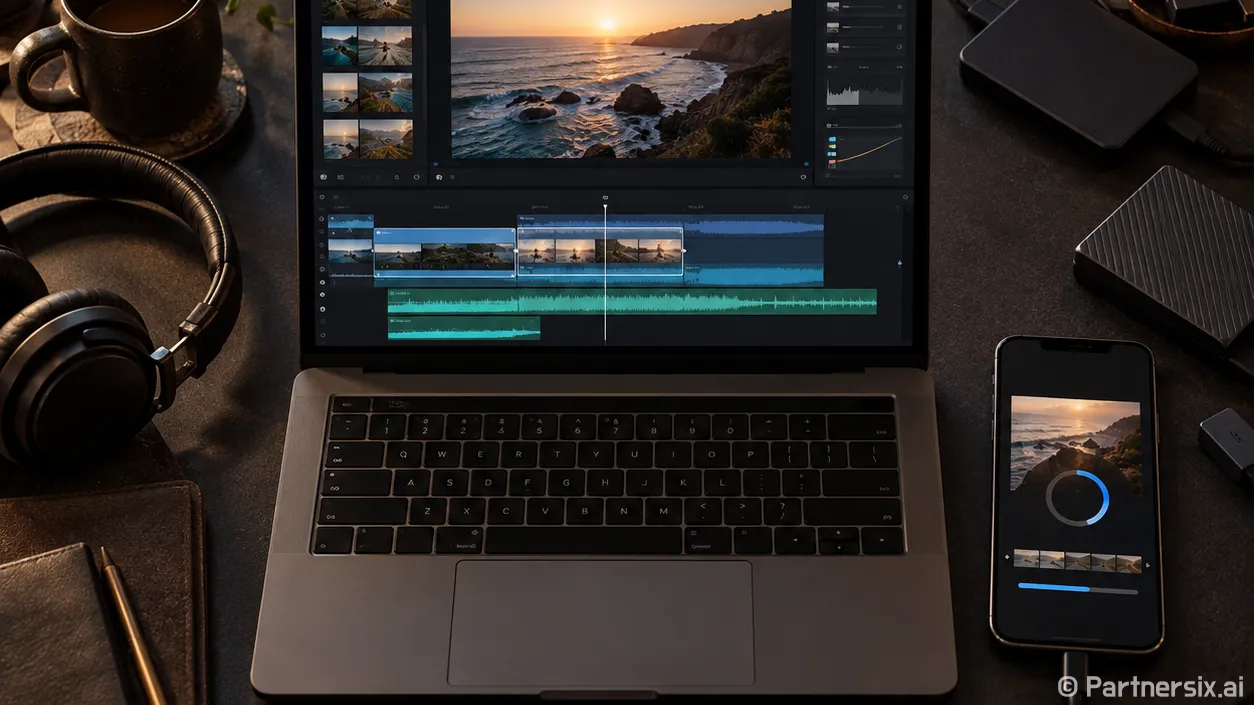Pick the bottom-right coastal thumbnail in media bin

[x=386, y=139]
